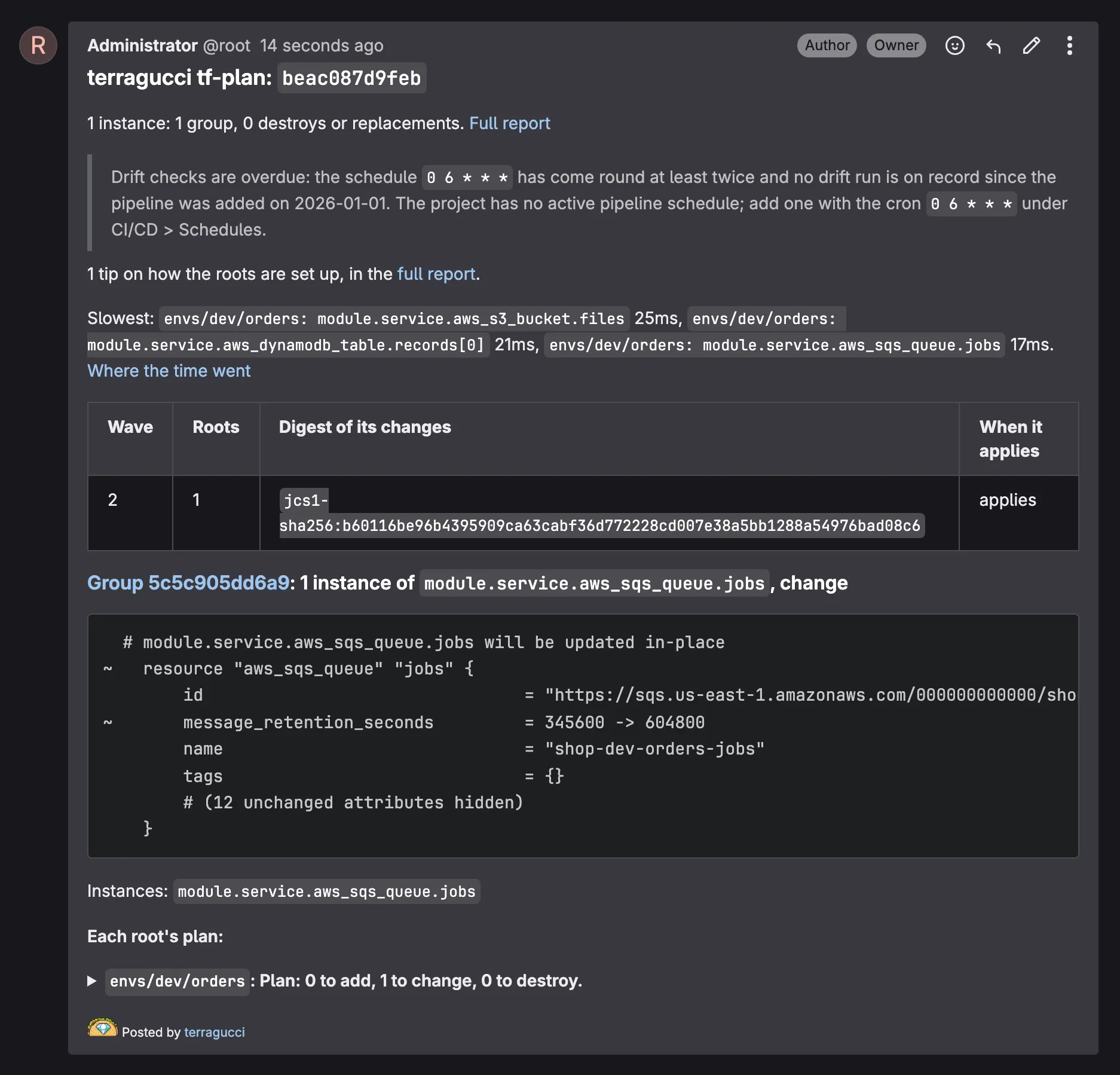Viewport: 1120px width, 1075px height.
Task: Select the Instances module.service.aws_sqs_queue.jobs code
Action: [326, 891]
